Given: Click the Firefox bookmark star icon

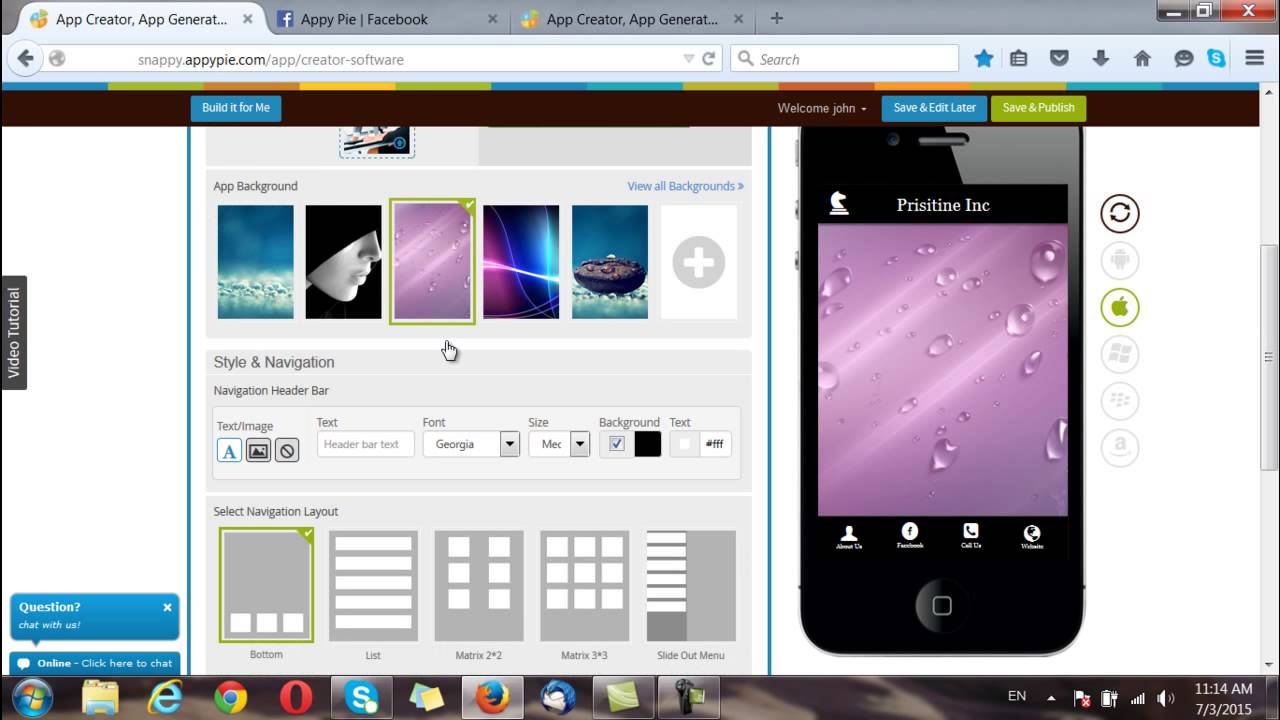Looking at the screenshot, I should (984, 59).
